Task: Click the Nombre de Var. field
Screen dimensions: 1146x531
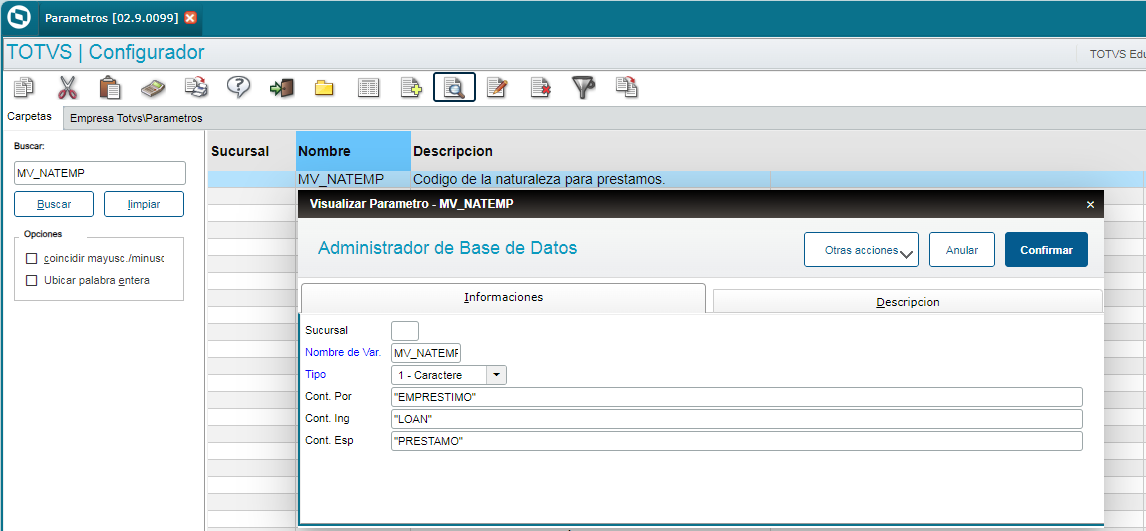Action: point(427,353)
